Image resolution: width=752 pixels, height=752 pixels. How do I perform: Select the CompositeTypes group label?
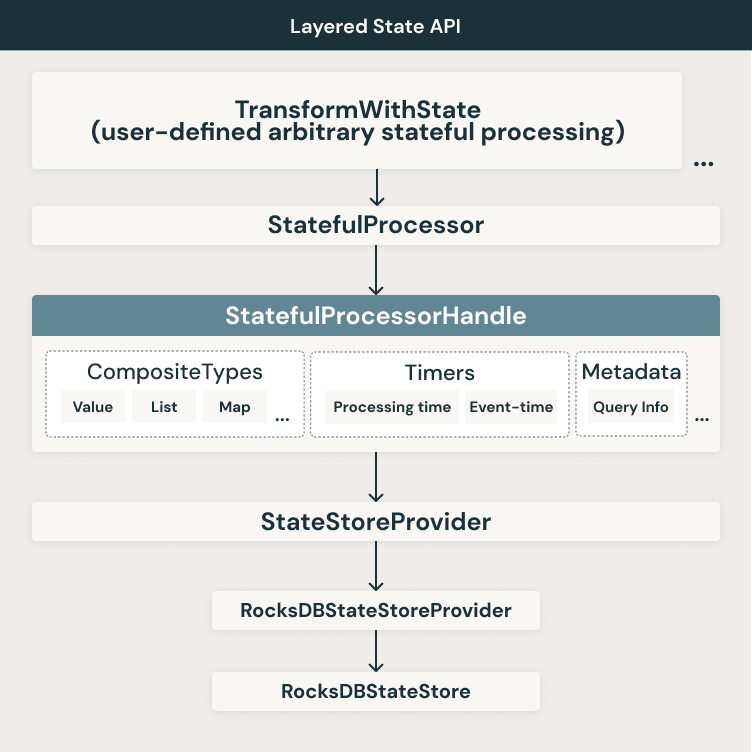tap(175, 372)
